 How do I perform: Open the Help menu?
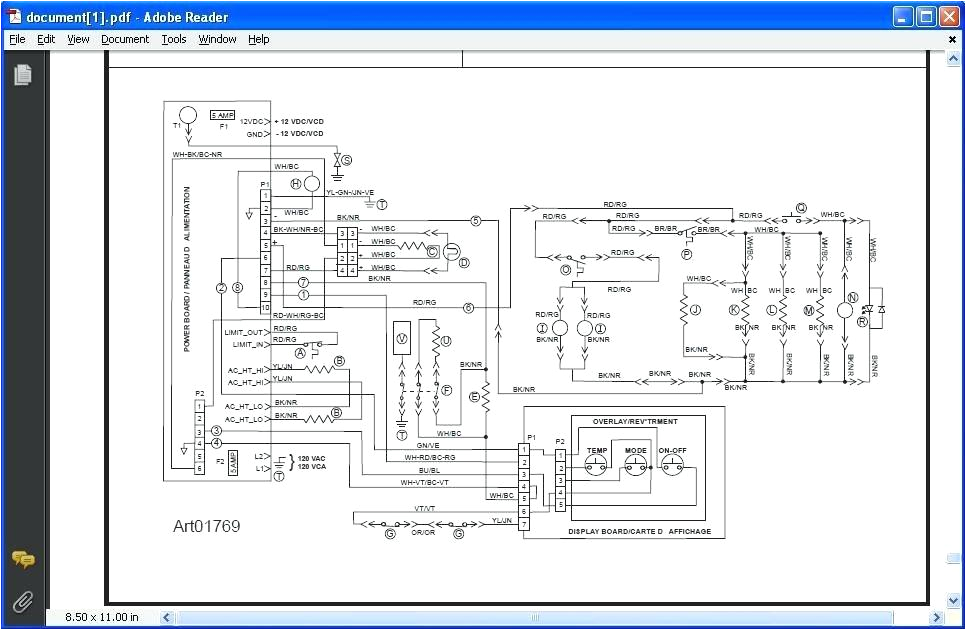[x=258, y=39]
